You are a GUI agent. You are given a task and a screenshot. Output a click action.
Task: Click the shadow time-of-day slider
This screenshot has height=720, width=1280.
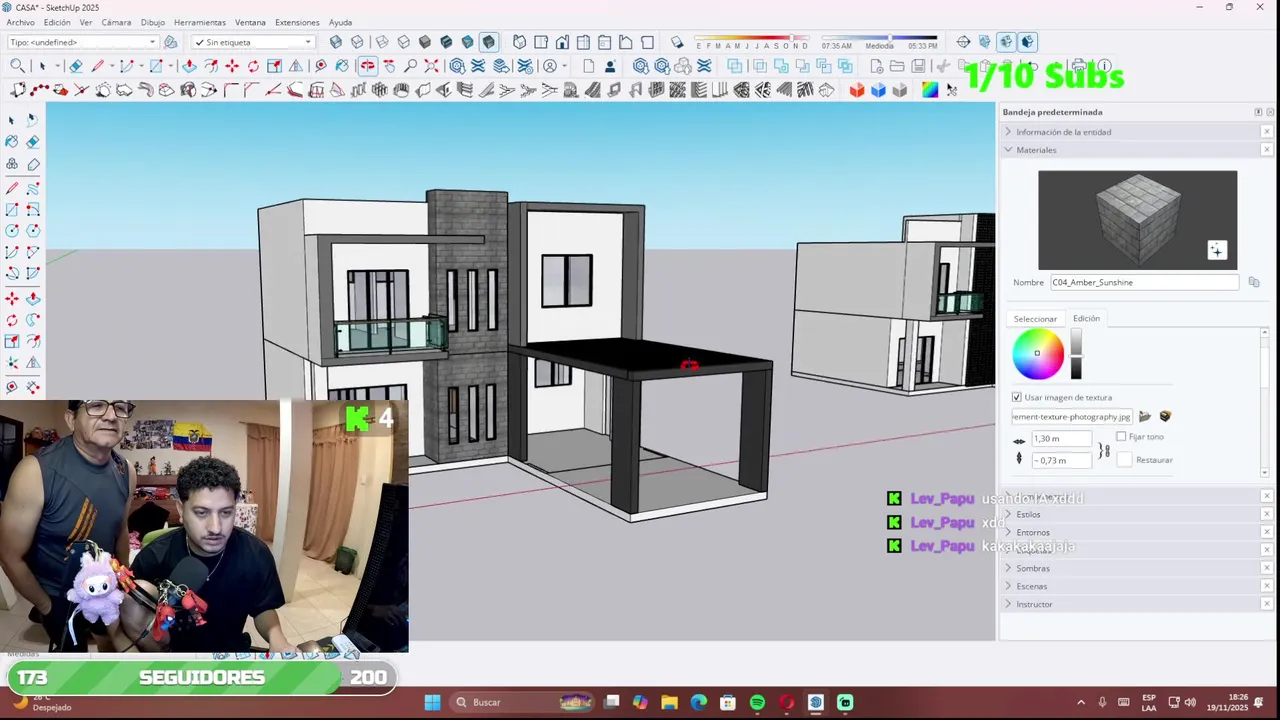tap(880, 38)
